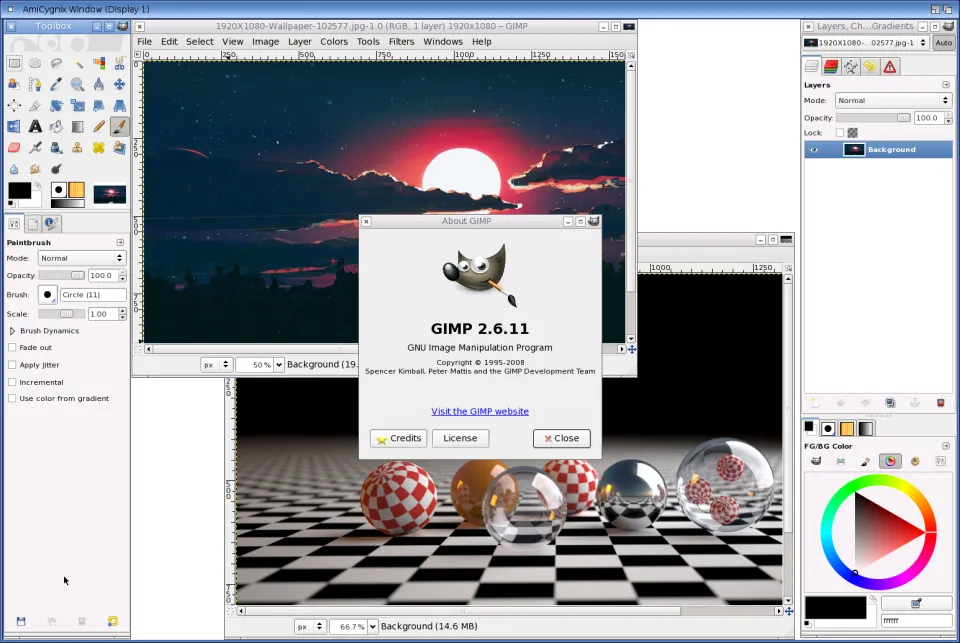Pick the Zoom magnifier tool
This screenshot has width=960, height=643.
click(x=77, y=85)
